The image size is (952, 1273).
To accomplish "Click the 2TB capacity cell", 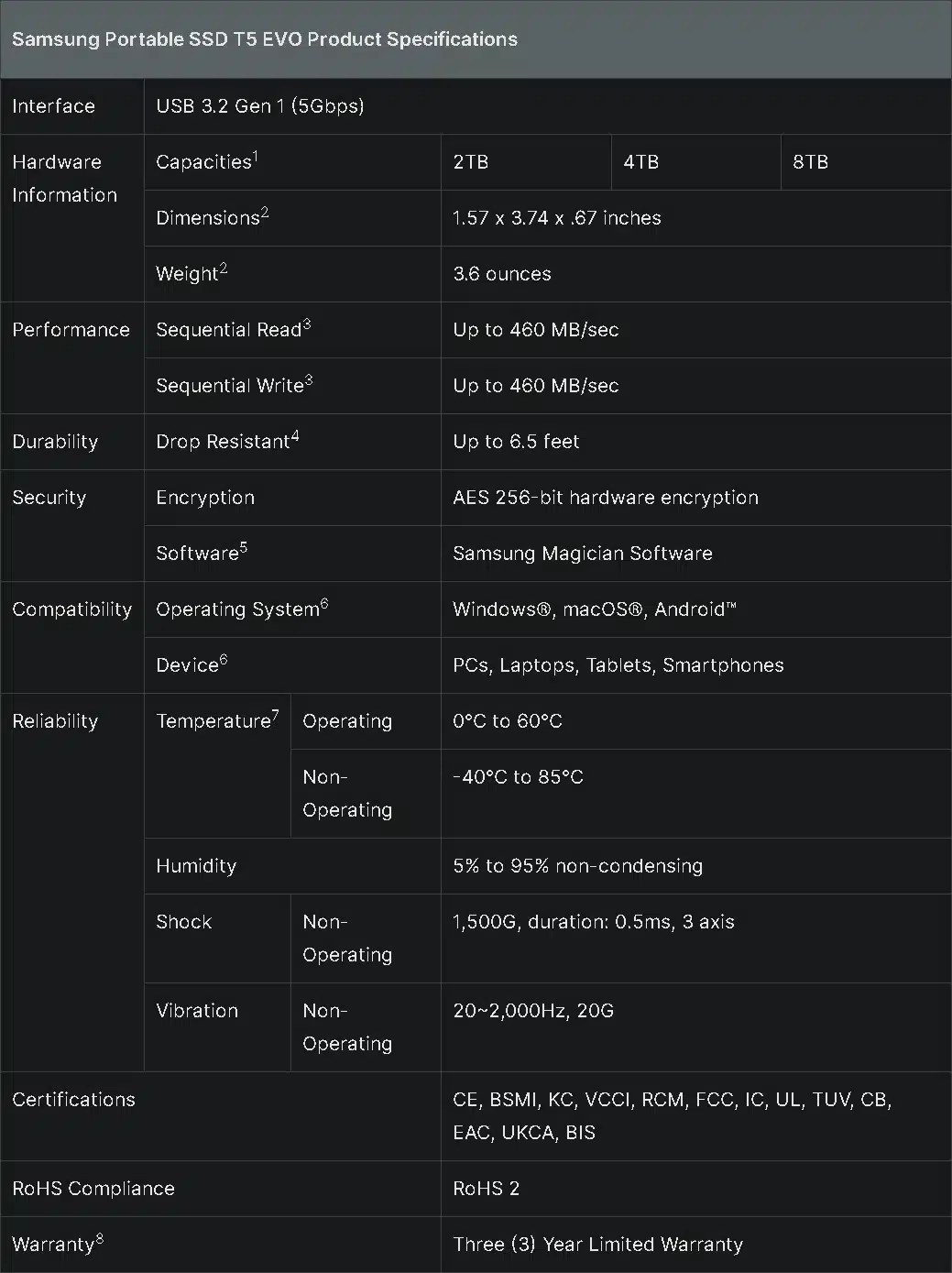I will [526, 162].
